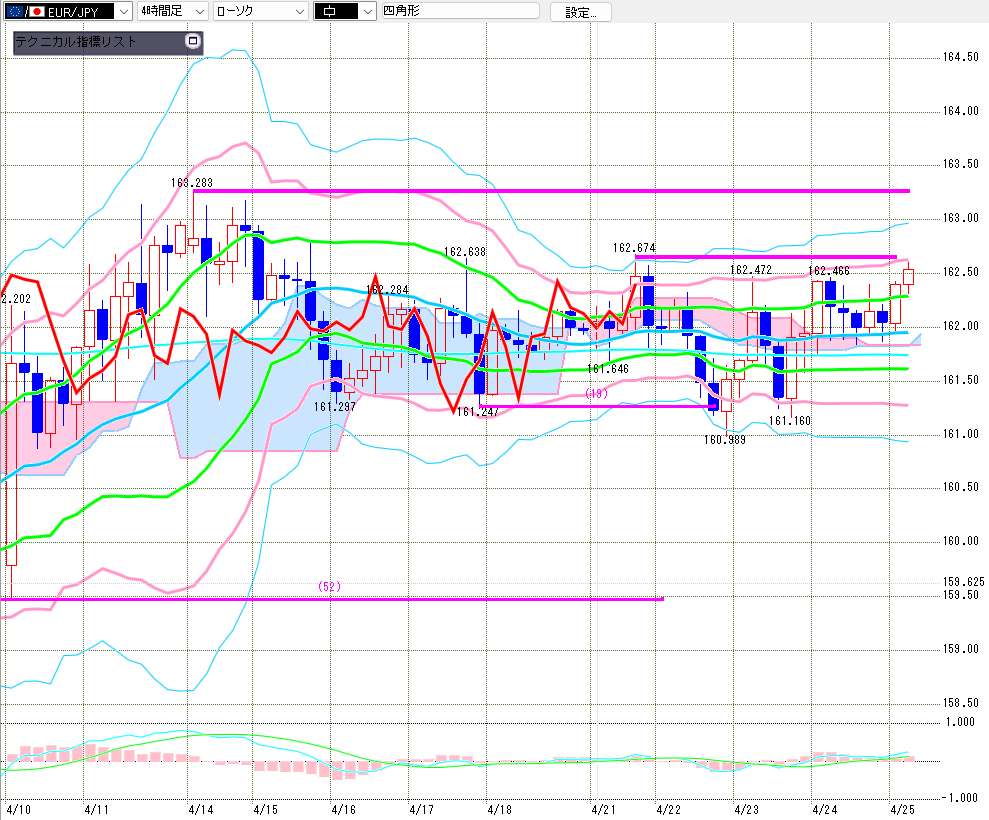The height and width of the screenshot is (820, 989).
Task: Click the 162.638 price label
Action: click(x=465, y=252)
